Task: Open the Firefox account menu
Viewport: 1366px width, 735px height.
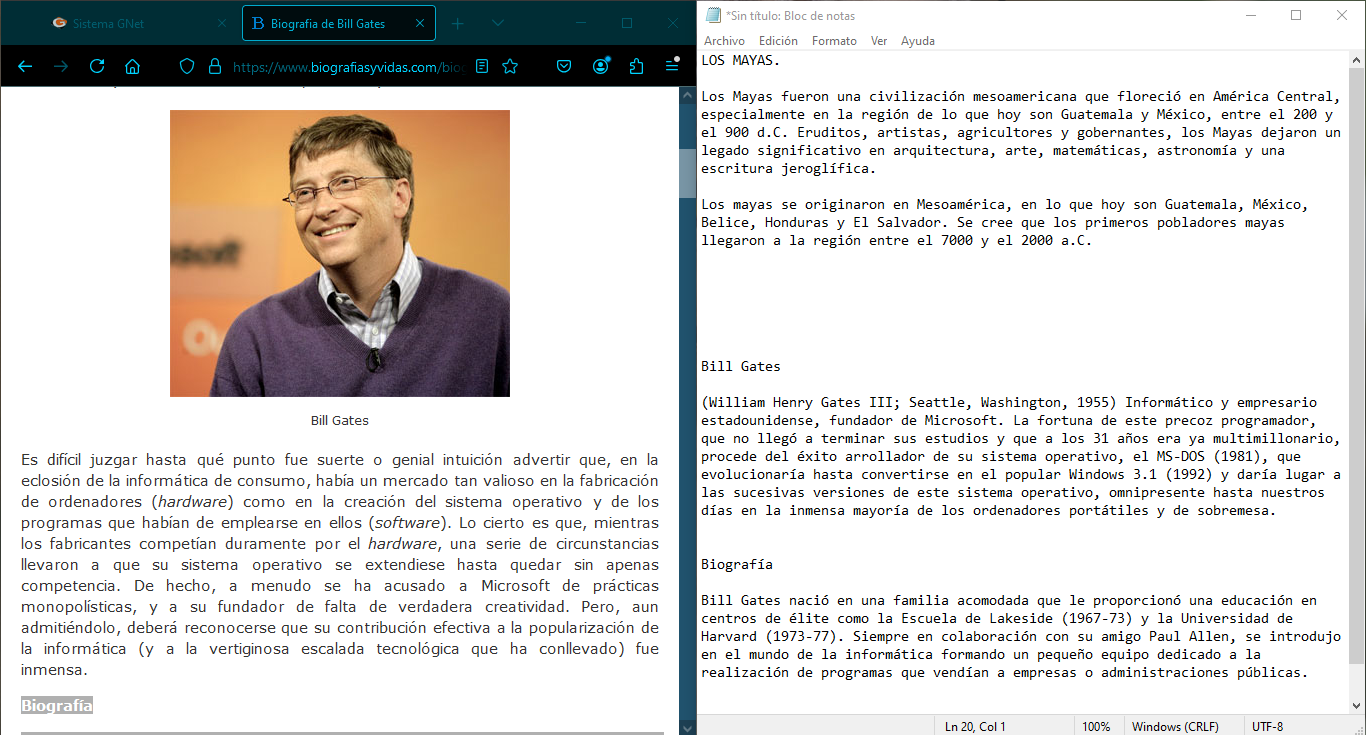Action: click(x=601, y=66)
